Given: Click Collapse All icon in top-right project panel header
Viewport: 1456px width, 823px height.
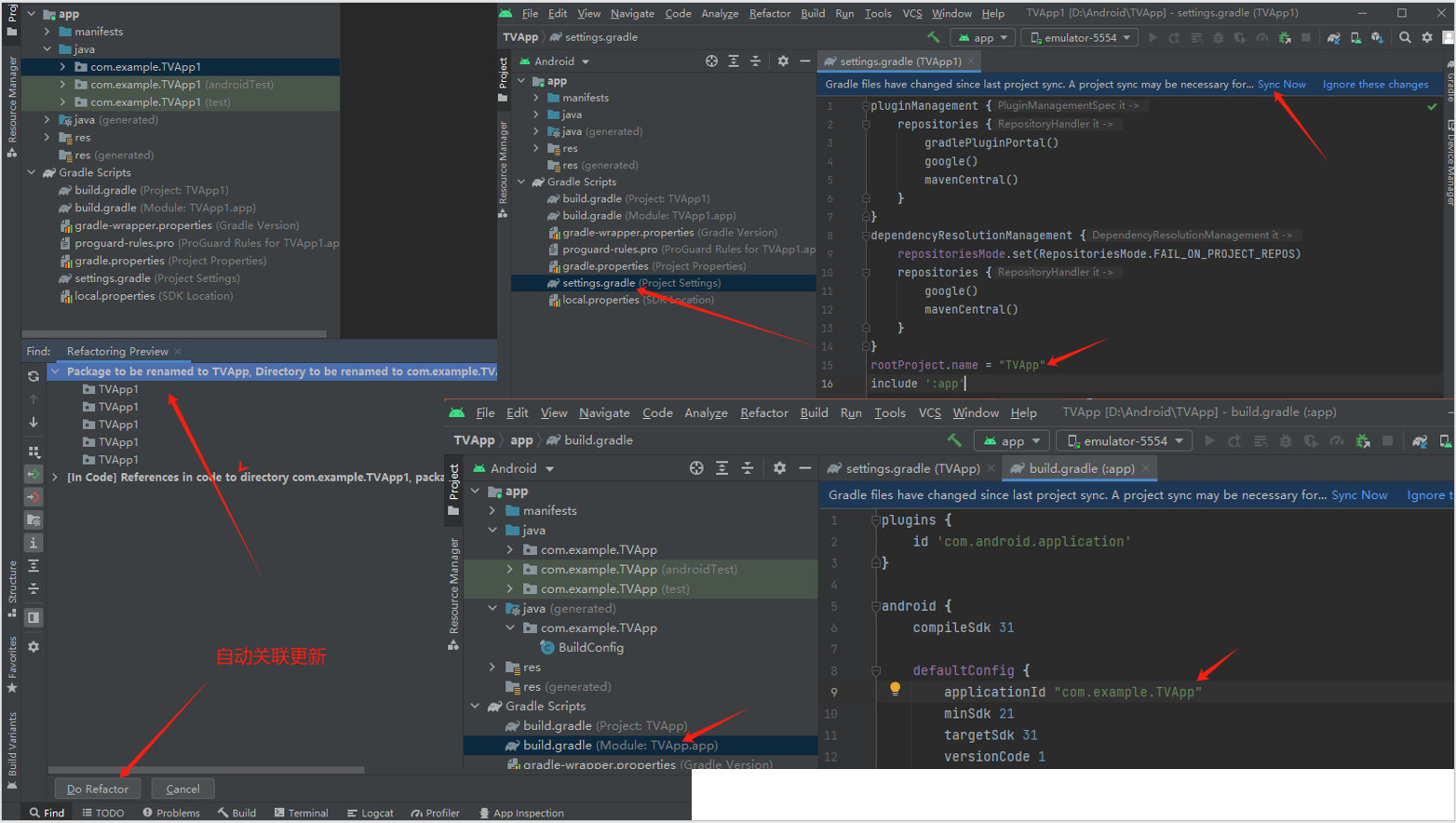Looking at the screenshot, I should (755, 61).
